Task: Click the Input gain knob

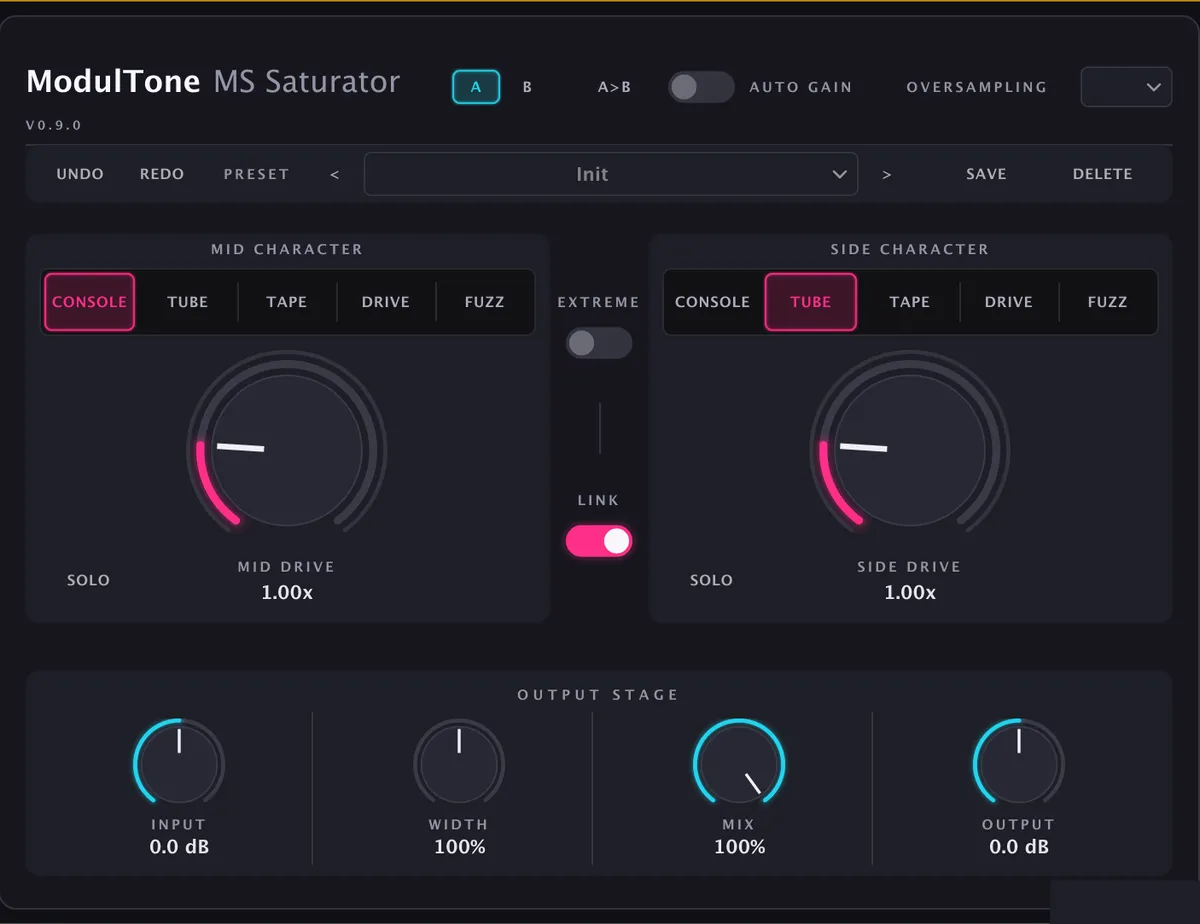Action: click(x=179, y=764)
